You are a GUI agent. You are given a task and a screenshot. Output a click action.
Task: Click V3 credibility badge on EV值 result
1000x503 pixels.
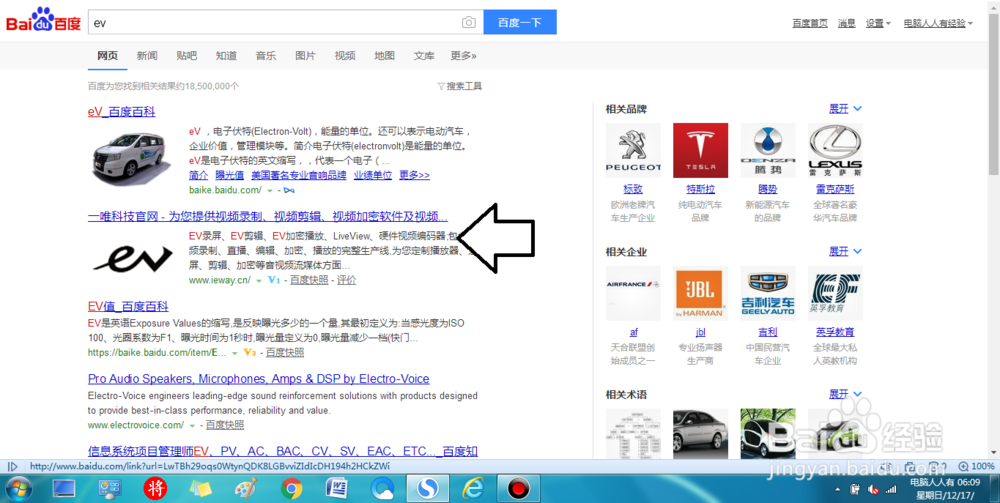click(x=249, y=353)
